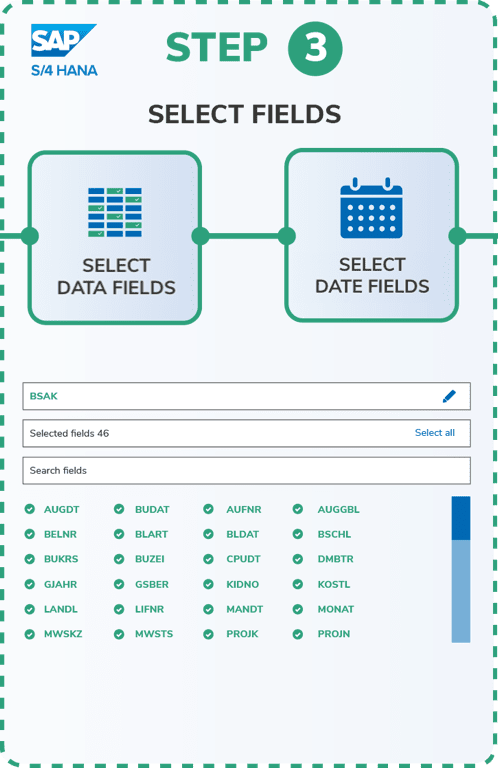This screenshot has height=768, width=498.
Task: Deselect the AUGGBL field checkbox
Action: click(298, 509)
